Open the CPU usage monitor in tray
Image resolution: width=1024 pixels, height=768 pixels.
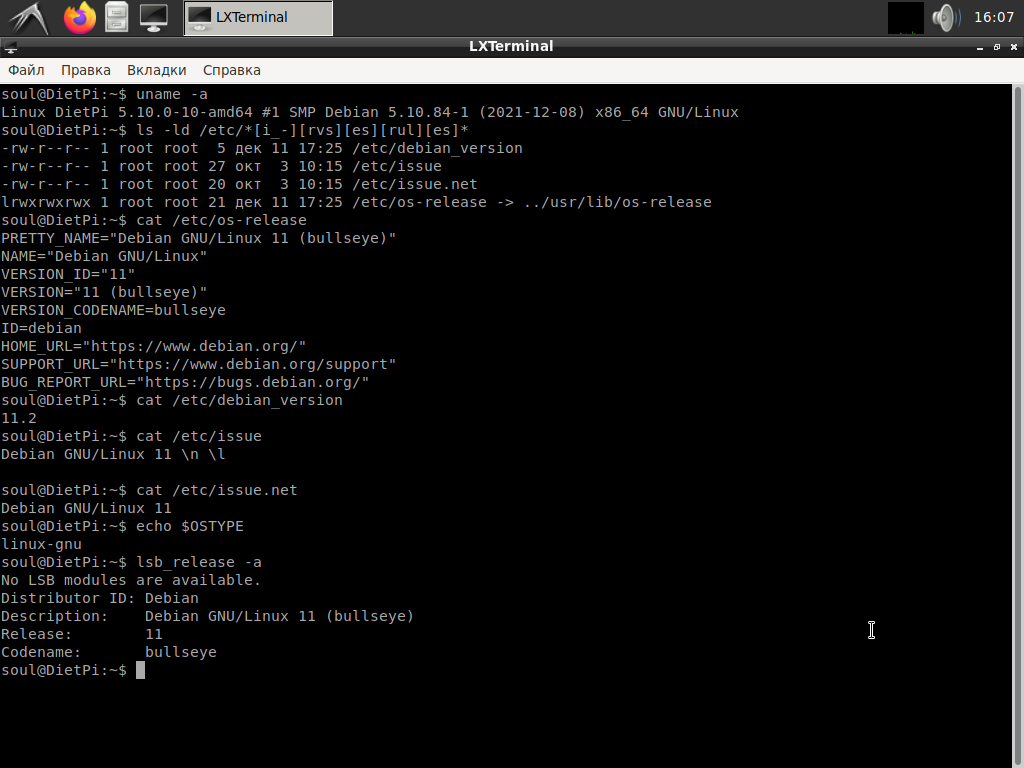[x=906, y=18]
